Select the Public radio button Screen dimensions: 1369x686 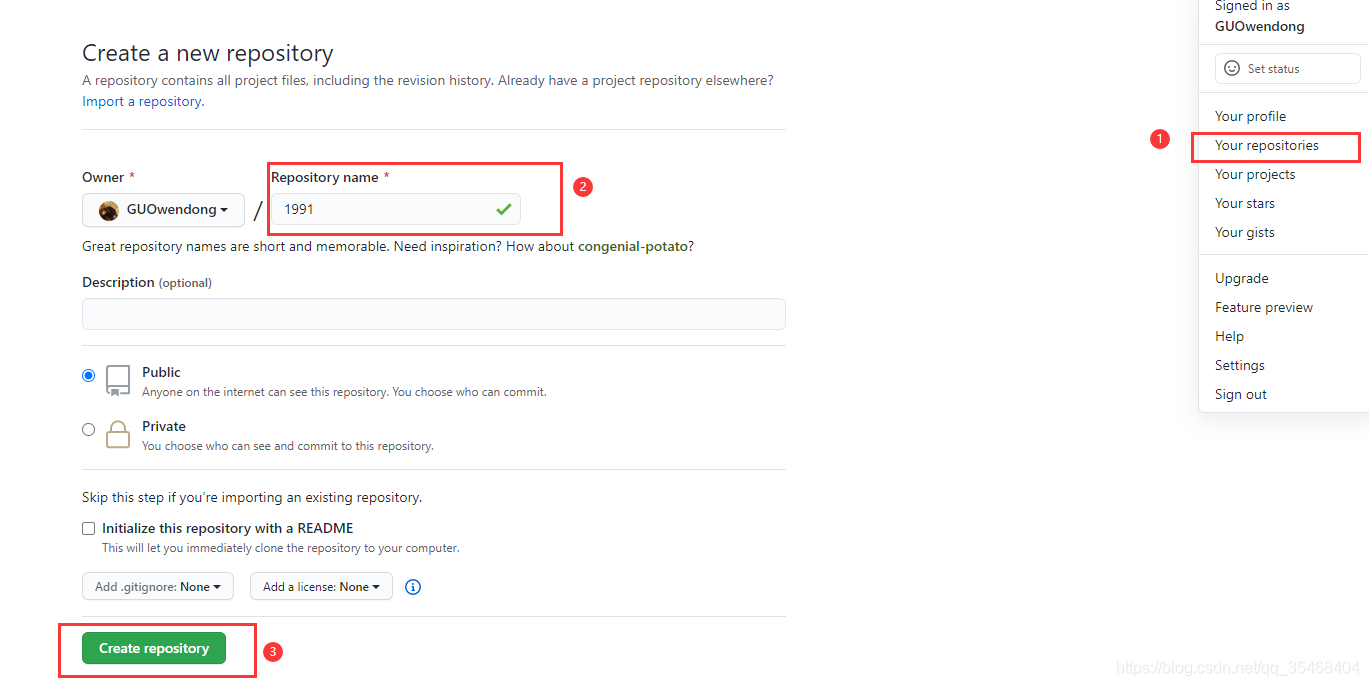89,376
